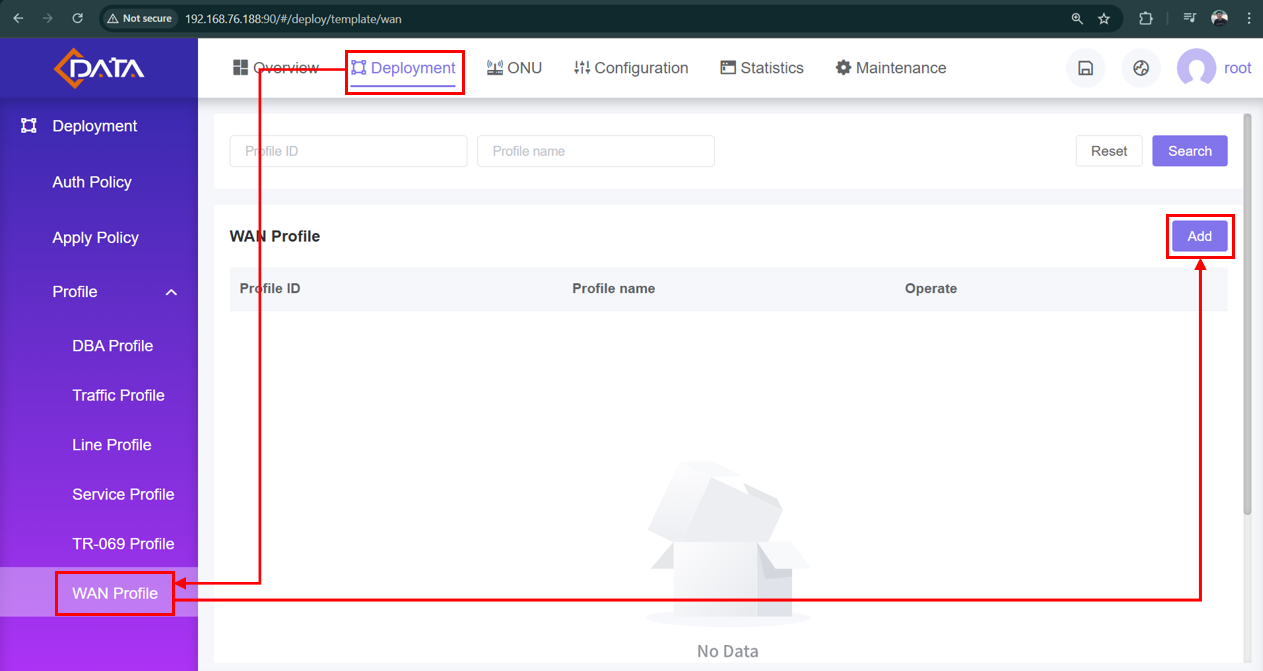Click the Profile ID search field
Image resolution: width=1263 pixels, height=671 pixels.
pos(348,151)
